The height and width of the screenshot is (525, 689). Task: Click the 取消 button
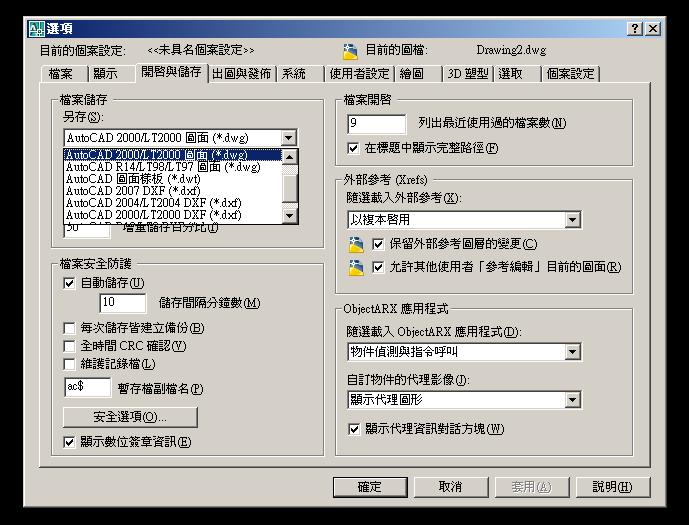click(x=451, y=487)
